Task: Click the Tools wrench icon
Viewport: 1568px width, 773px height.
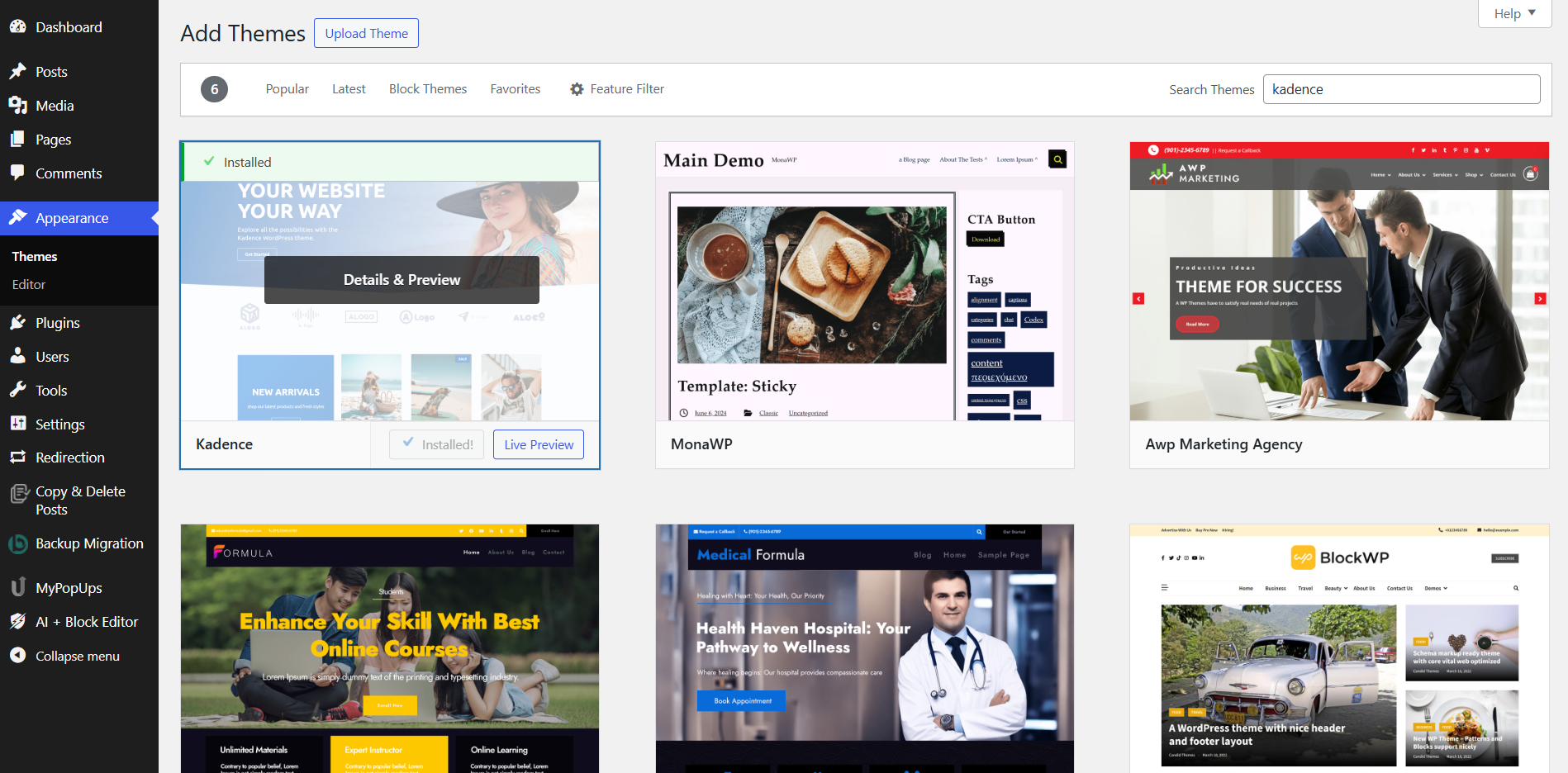Action: pos(17,391)
